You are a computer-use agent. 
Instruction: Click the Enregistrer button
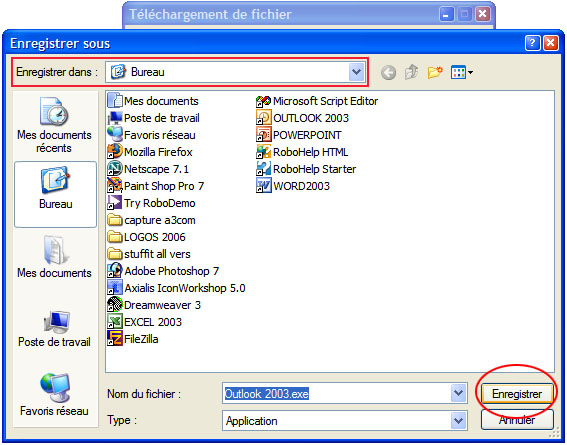pos(517,393)
